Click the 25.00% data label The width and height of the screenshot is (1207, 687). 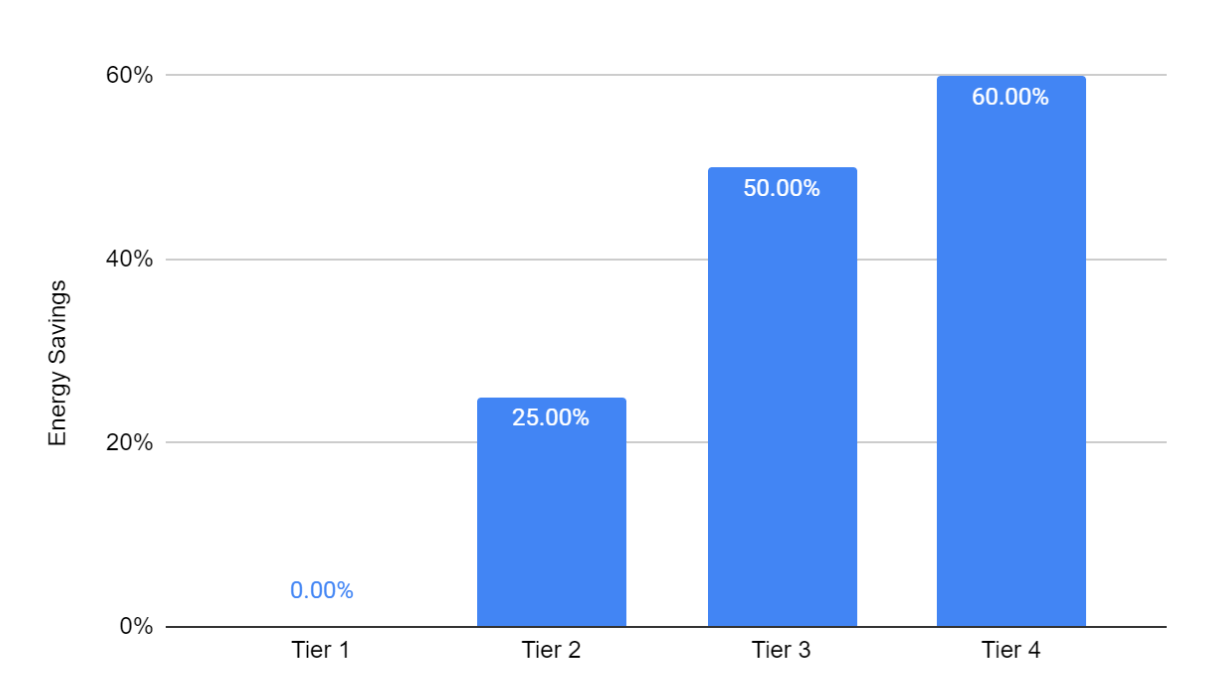551,418
